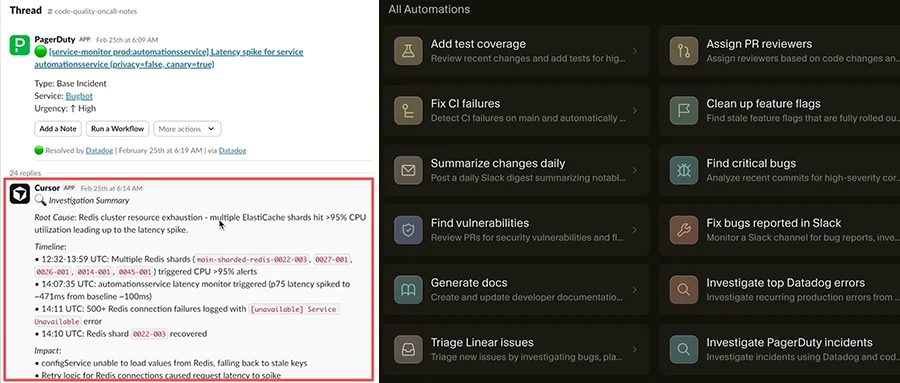Click the 0014-001 shard code tag

coord(95,272)
